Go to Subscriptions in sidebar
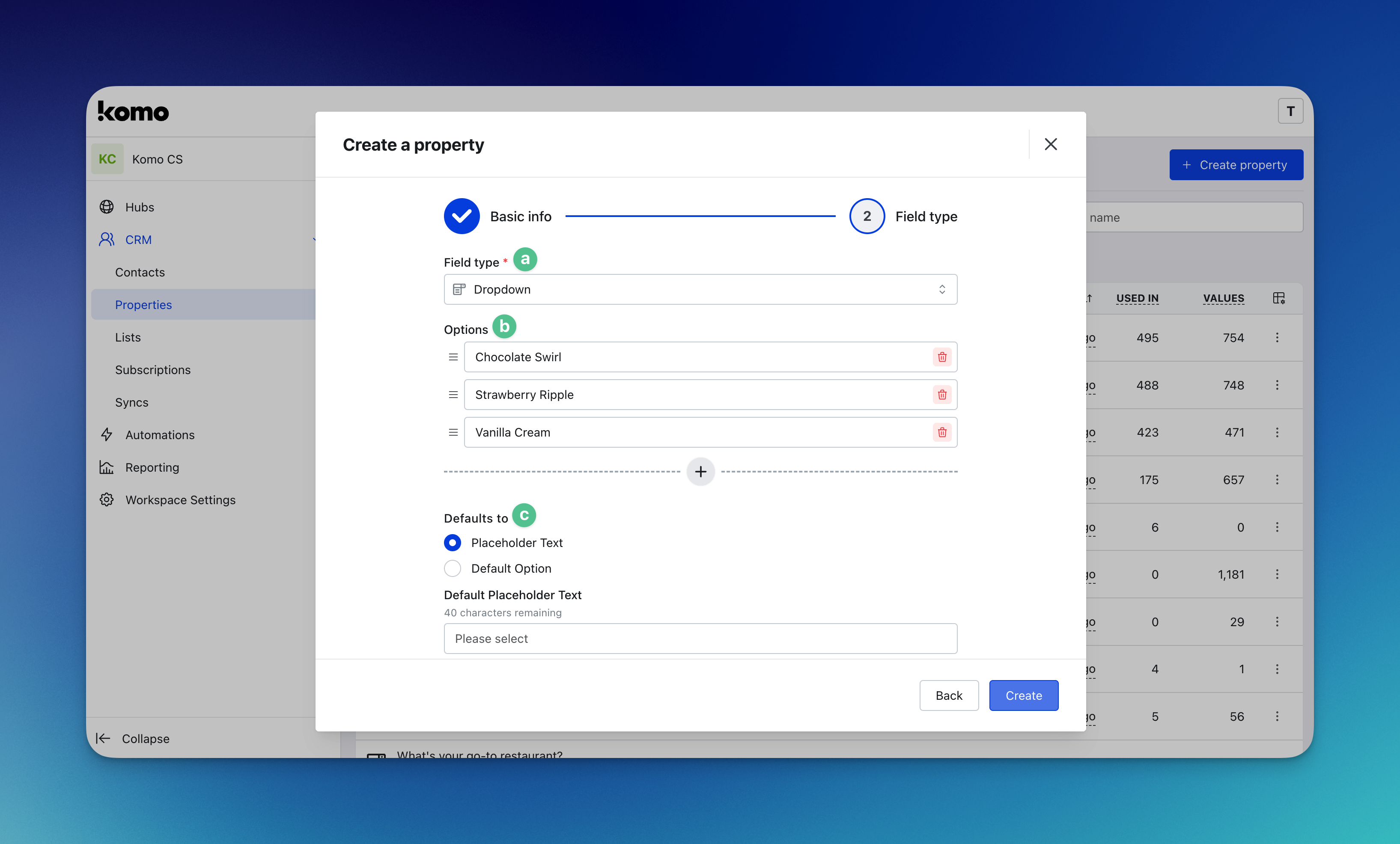This screenshot has height=844, width=1400. (x=153, y=370)
